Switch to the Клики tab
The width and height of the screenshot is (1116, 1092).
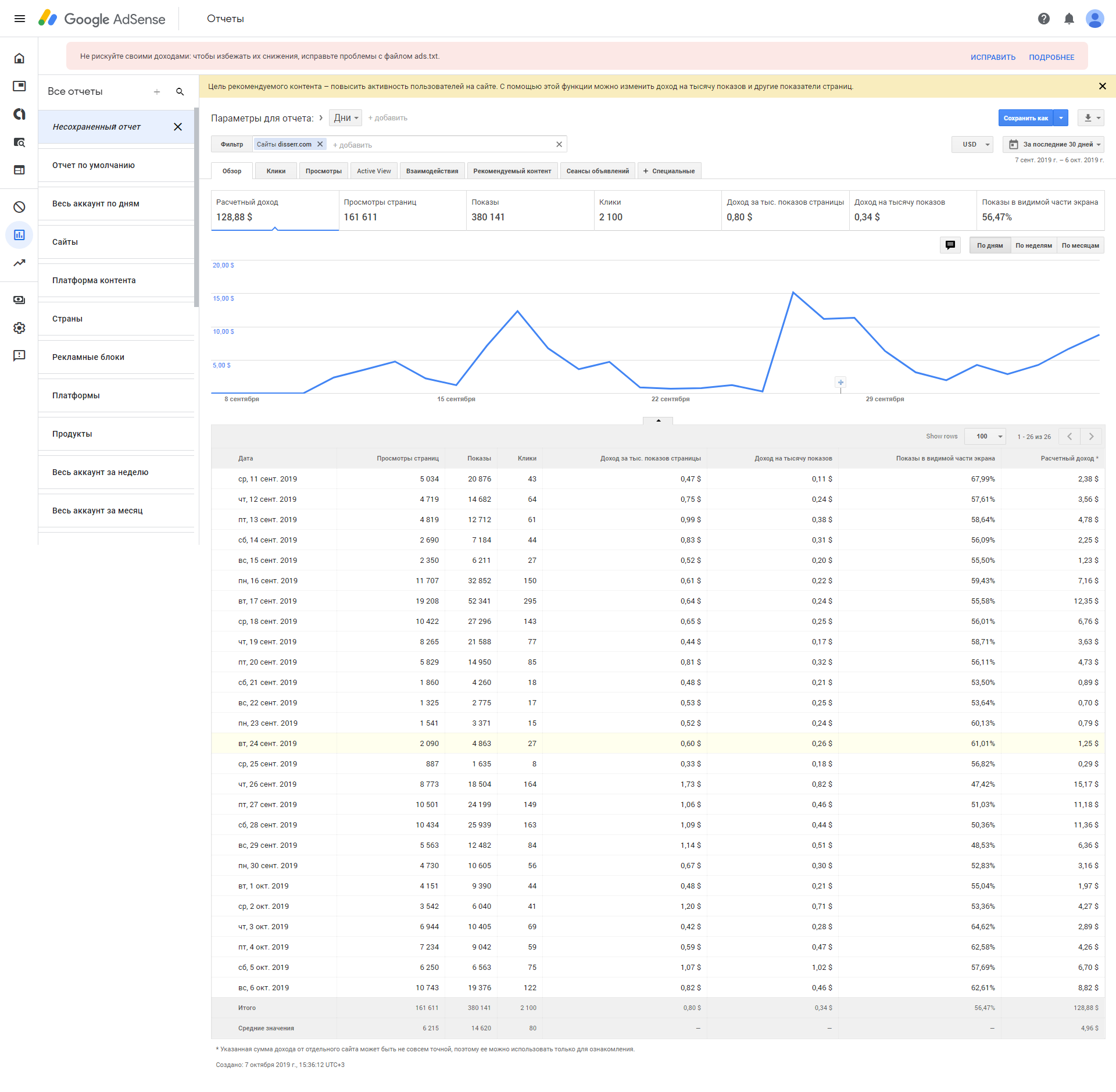coord(276,171)
